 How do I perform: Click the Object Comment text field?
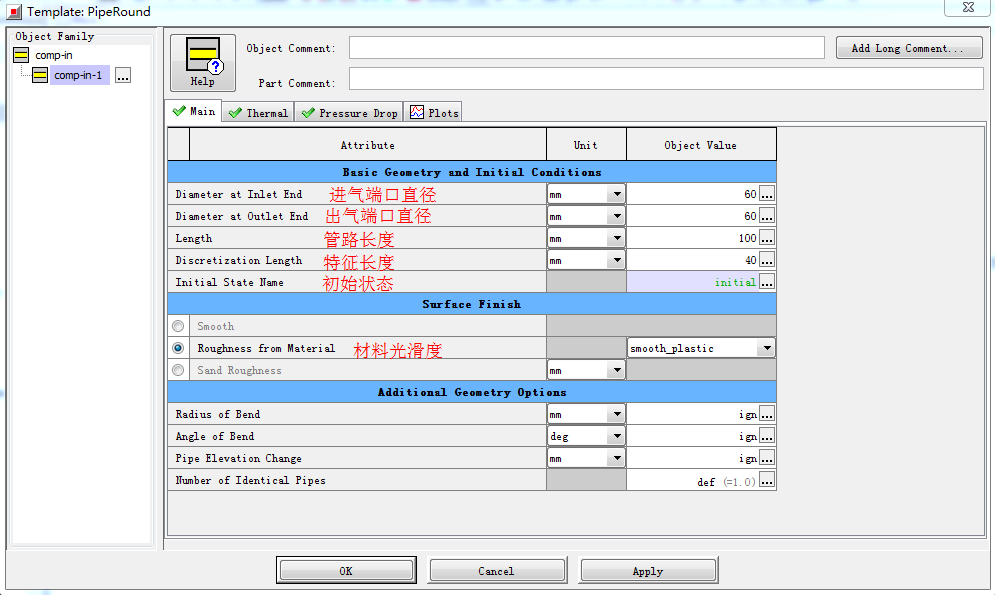586,48
